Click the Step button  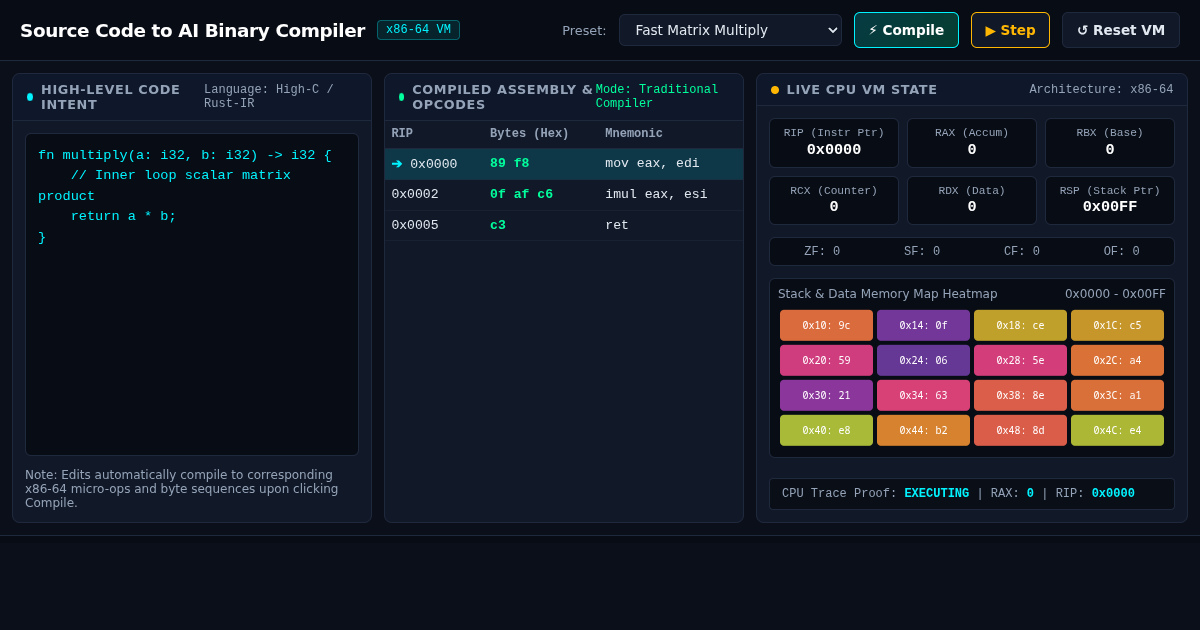pos(1010,30)
